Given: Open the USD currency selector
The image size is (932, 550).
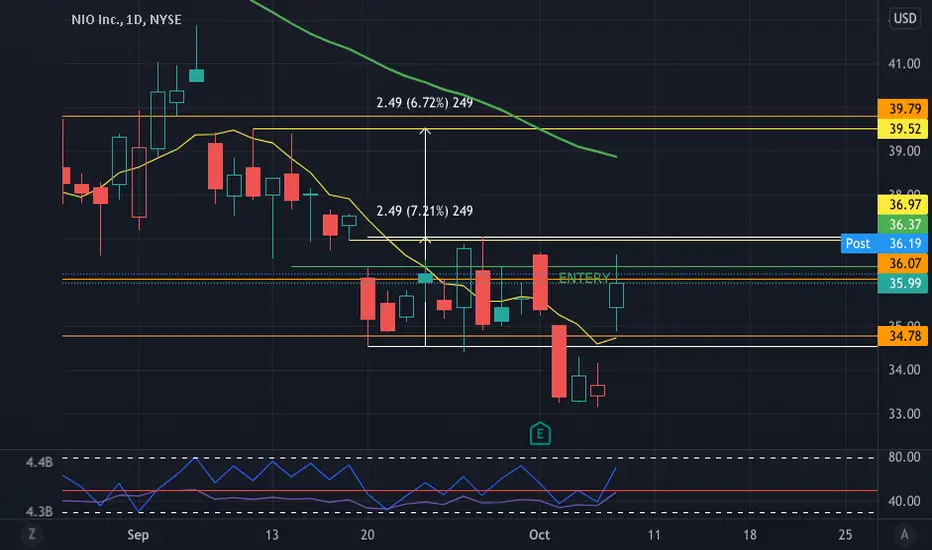Looking at the screenshot, I should (x=905, y=18).
